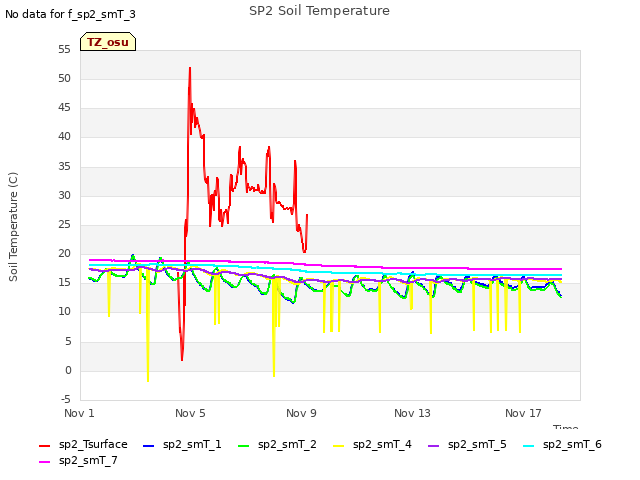Click the 30 y-axis tick label

64,196
